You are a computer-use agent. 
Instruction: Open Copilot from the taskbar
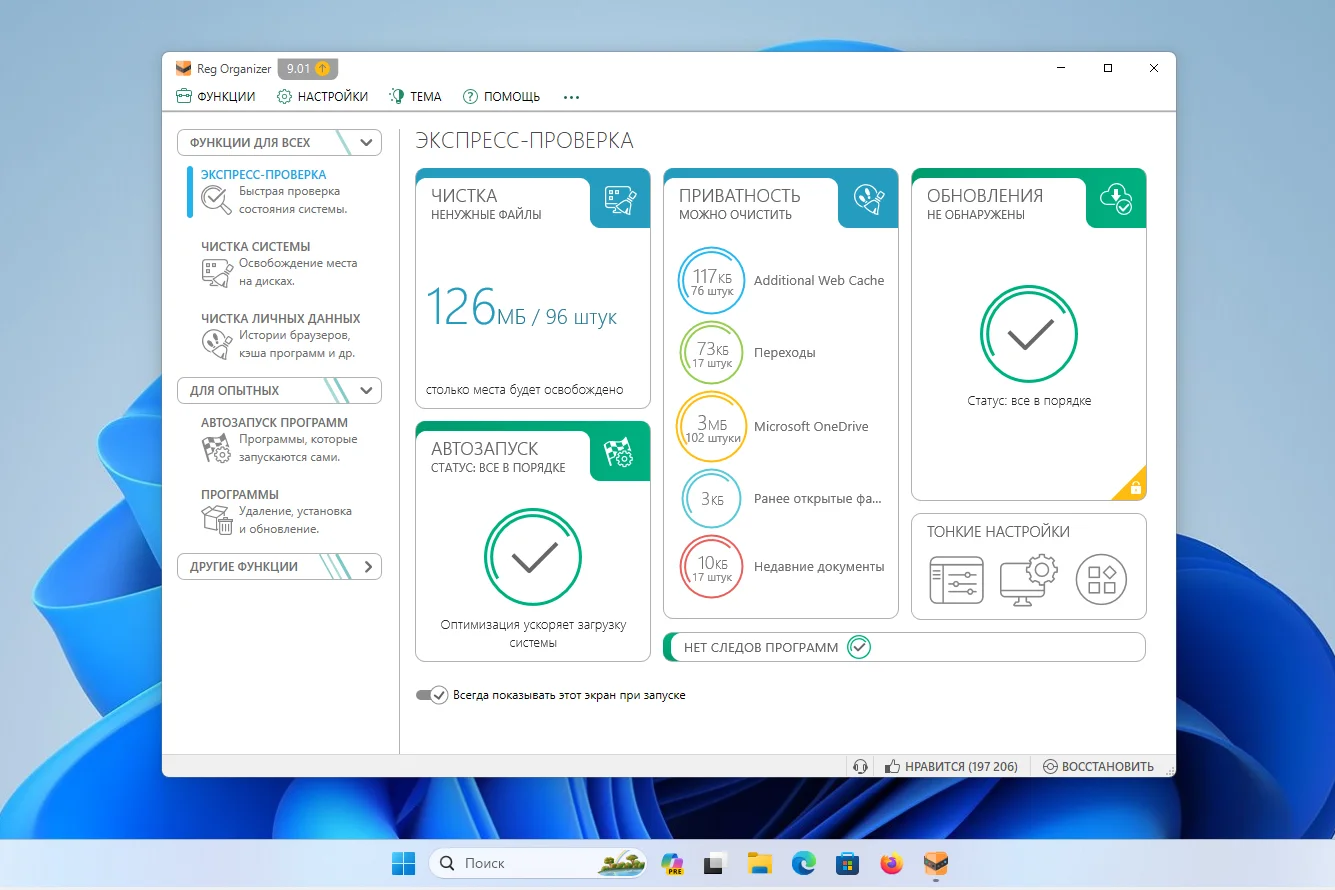[672, 863]
